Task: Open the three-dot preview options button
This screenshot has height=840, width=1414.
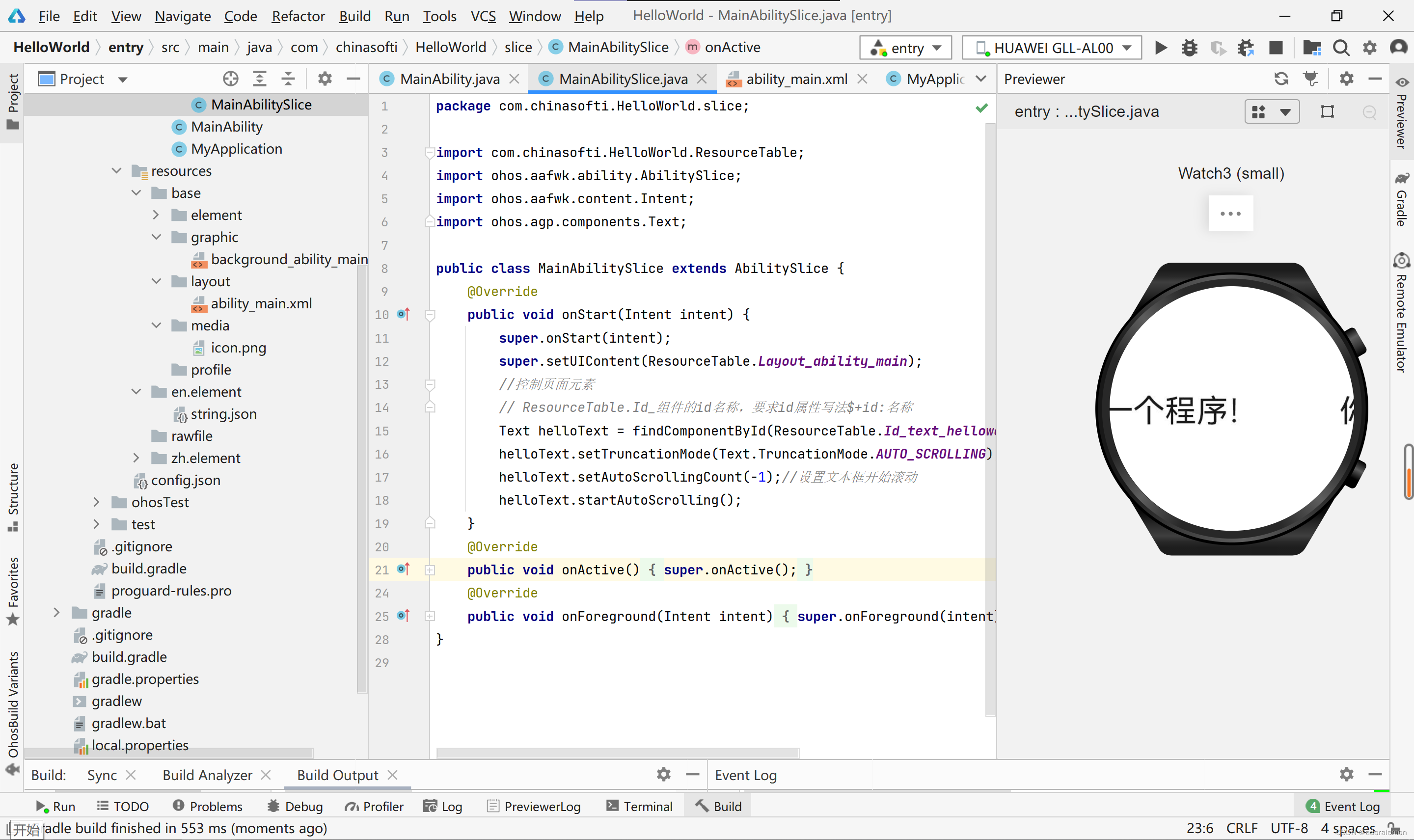Action: pos(1230,214)
